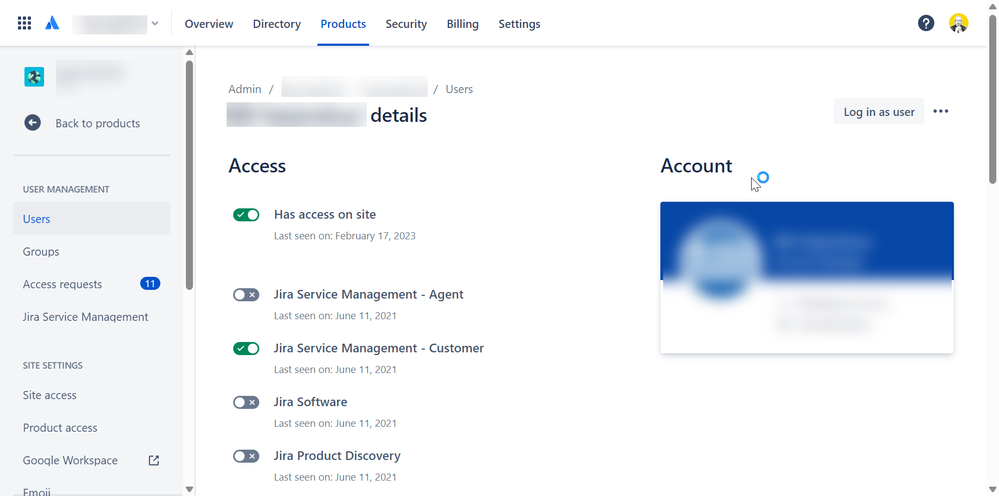Image resolution: width=999 pixels, height=496 pixels.
Task: Click the Access section heading
Action: coord(257,166)
